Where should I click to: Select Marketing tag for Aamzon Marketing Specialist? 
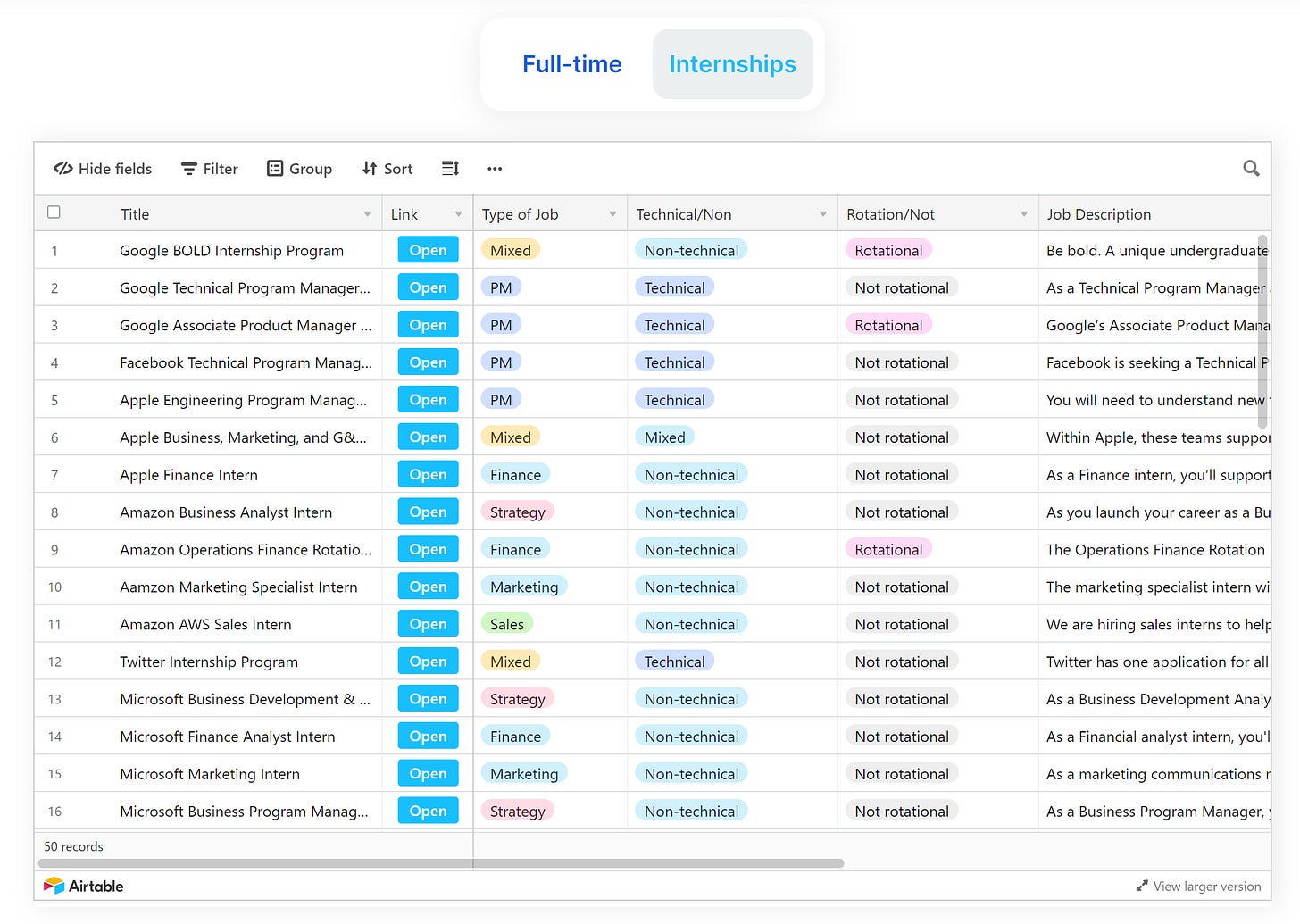(524, 587)
